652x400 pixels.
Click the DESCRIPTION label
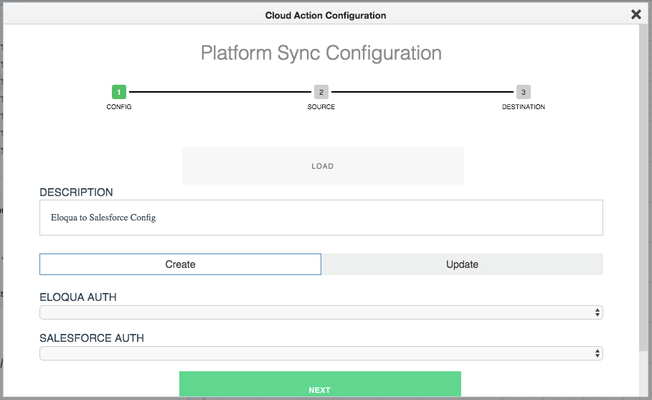76,193
